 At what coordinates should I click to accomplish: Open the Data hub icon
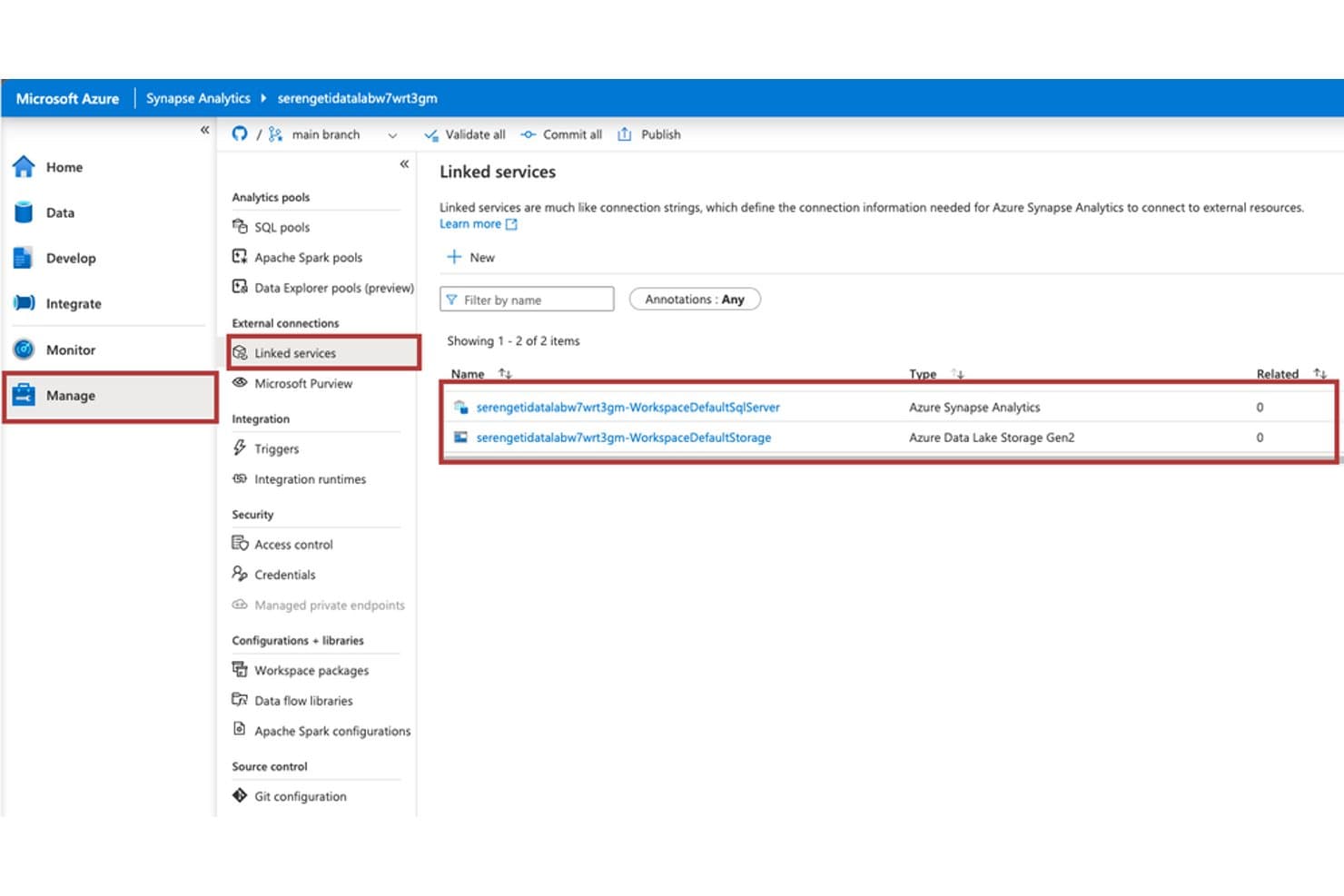coord(24,212)
